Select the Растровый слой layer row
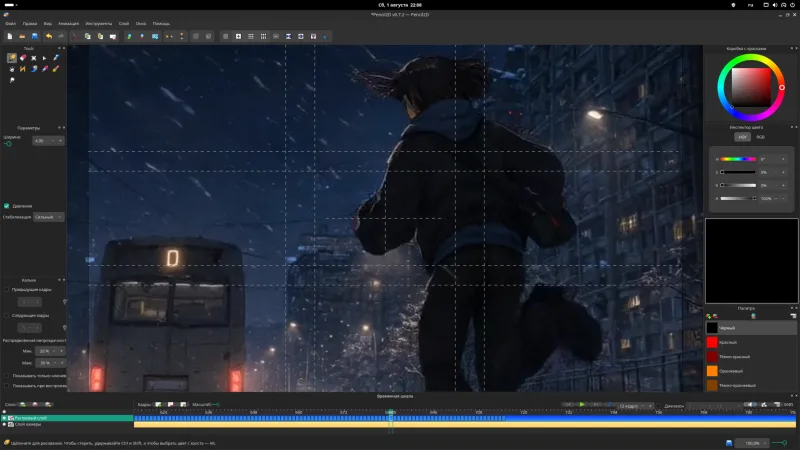This screenshot has width=800, height=450. [67, 418]
